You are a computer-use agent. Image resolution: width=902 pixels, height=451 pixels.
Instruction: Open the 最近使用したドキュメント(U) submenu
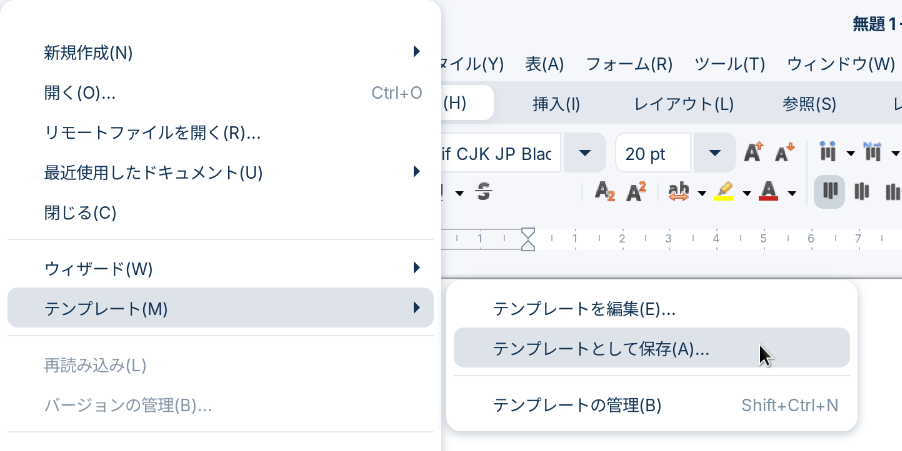pos(220,172)
